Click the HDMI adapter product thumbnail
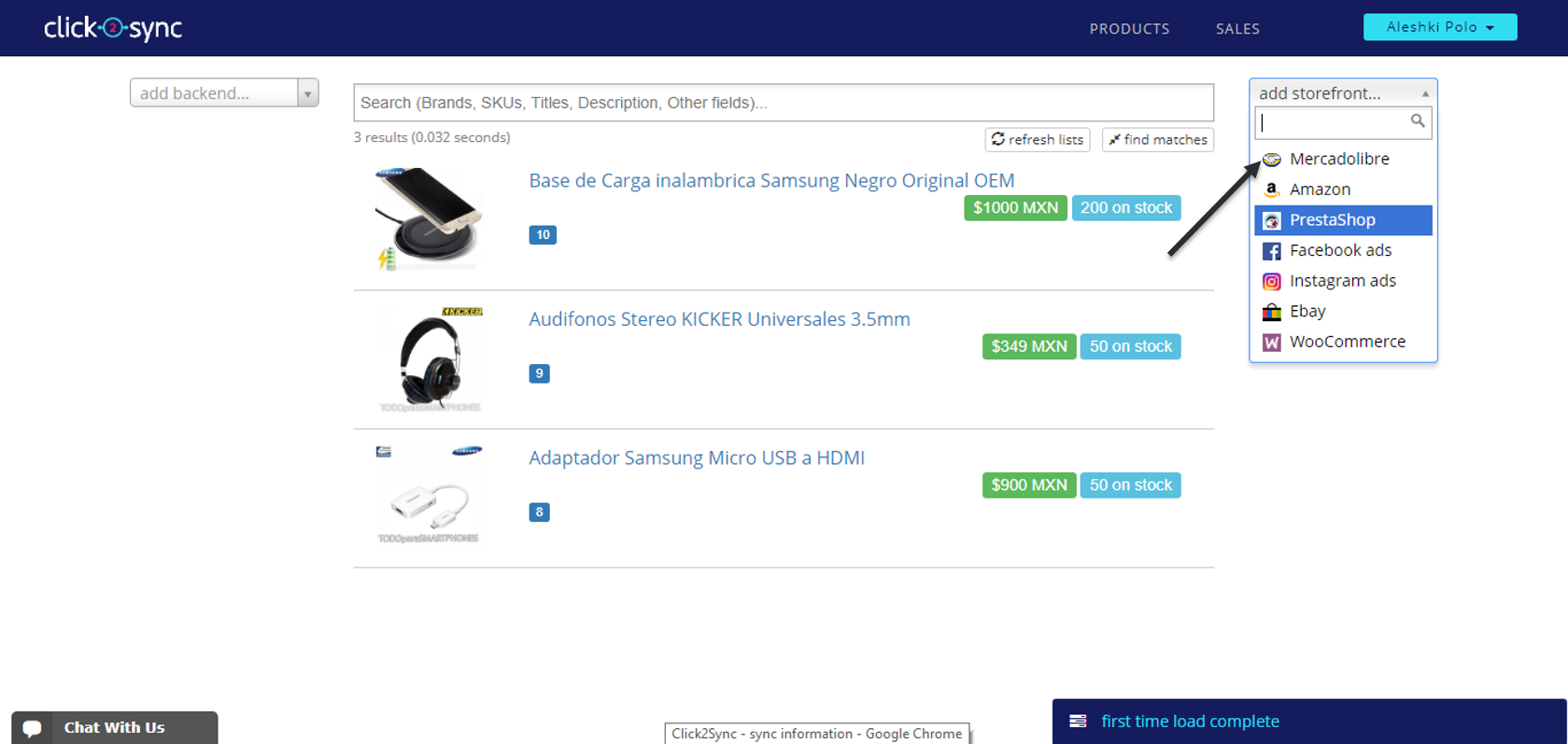Viewport: 1568px width, 744px height. point(429,495)
